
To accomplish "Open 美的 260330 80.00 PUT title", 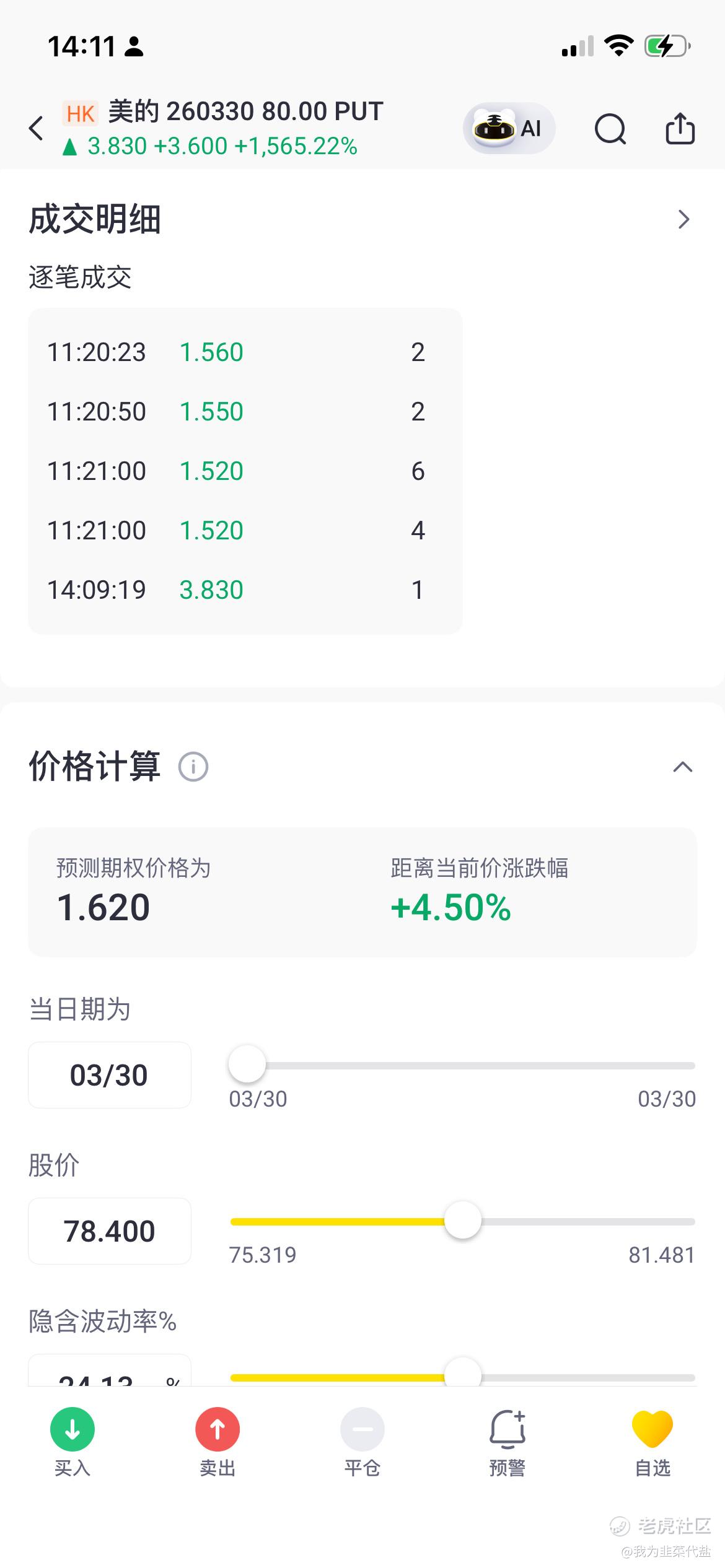I will [245, 112].
